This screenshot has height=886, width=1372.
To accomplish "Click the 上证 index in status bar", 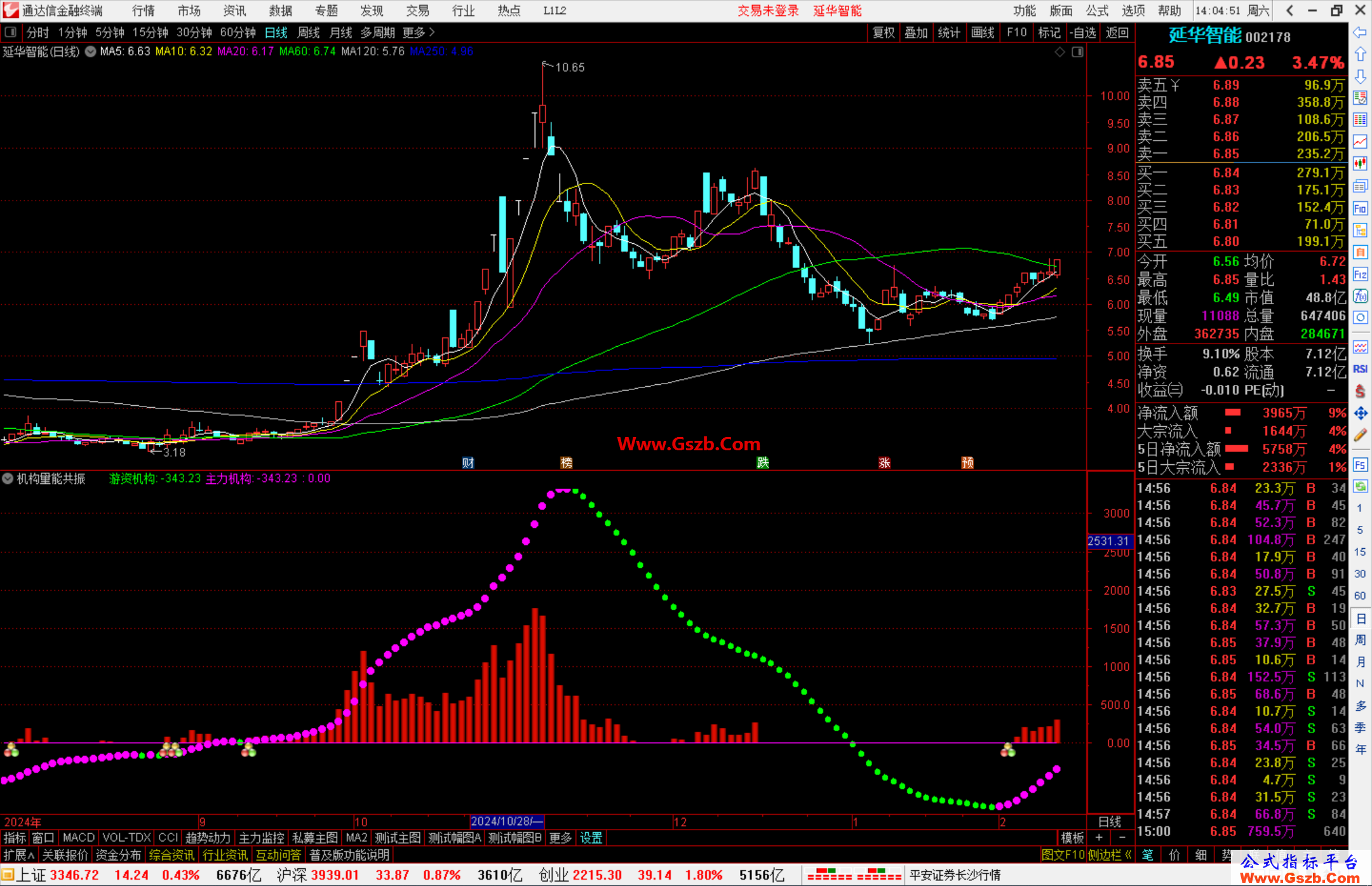I will point(30,875).
